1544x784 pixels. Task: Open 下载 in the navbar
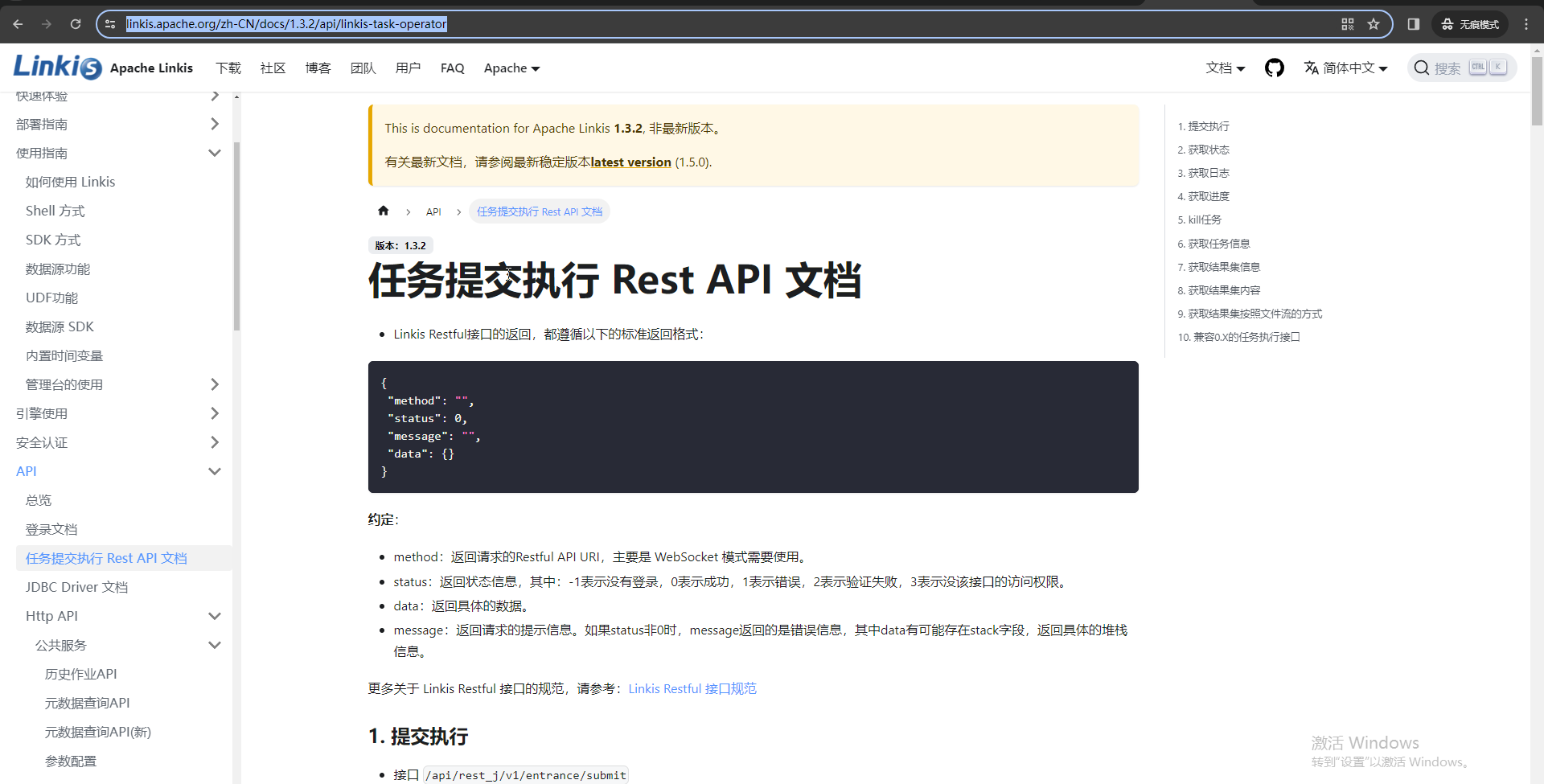[x=228, y=68]
